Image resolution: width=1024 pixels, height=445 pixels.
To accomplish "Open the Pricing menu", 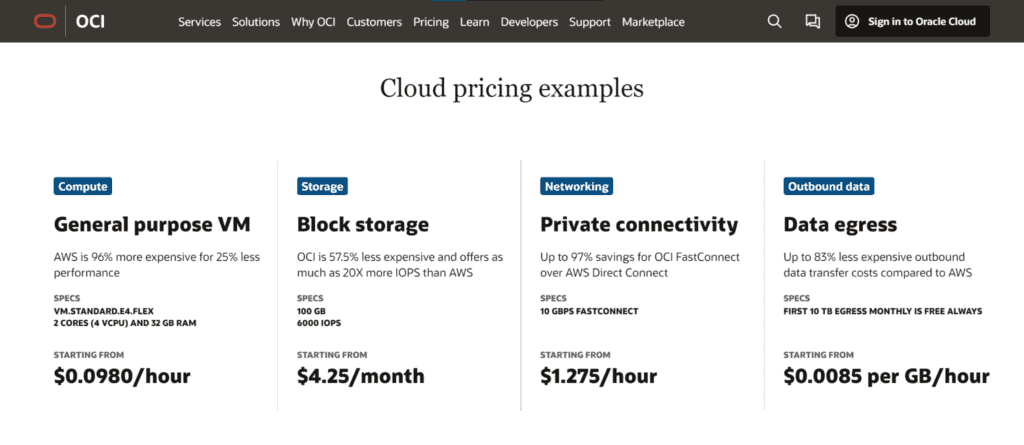I will click(431, 22).
